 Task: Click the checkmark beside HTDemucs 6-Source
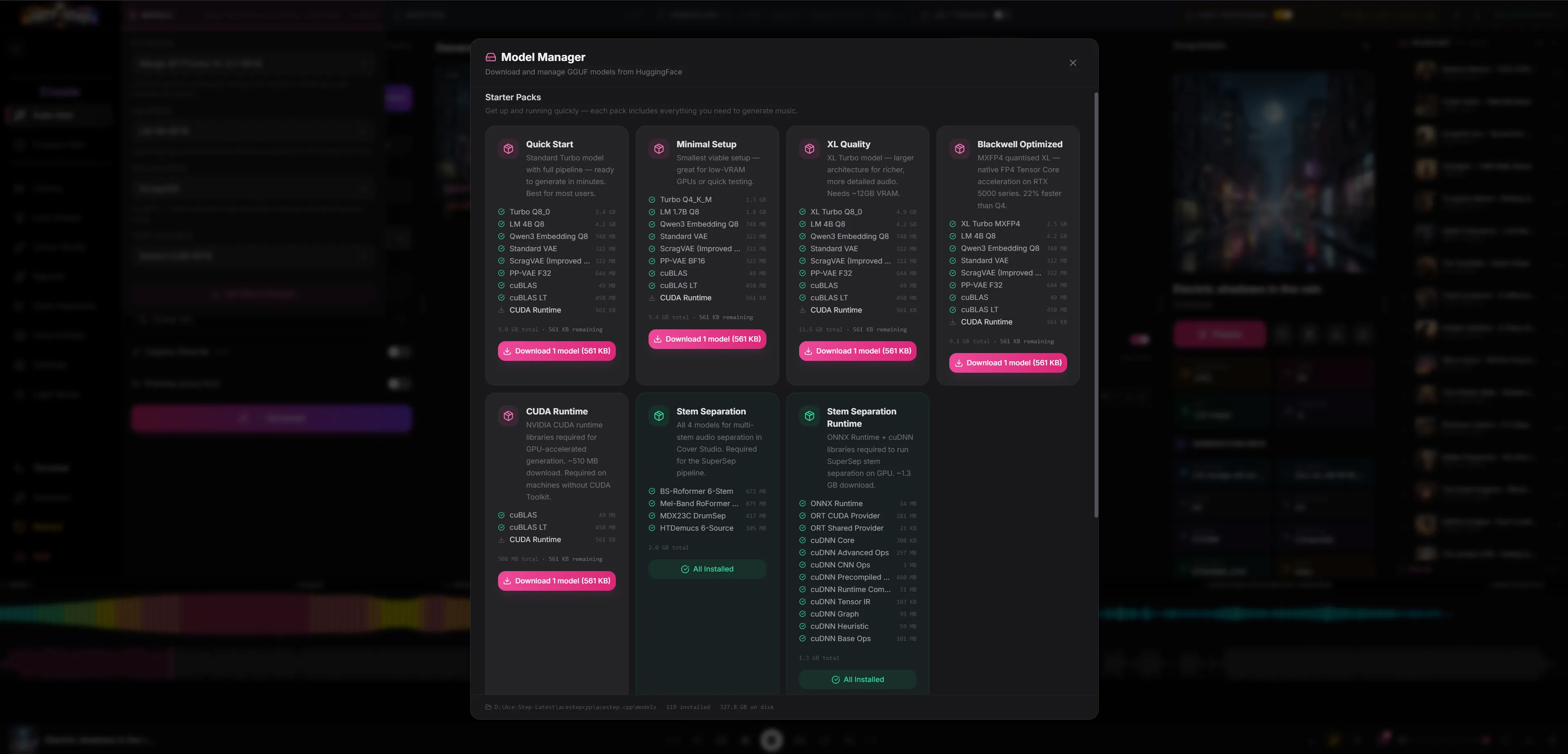(x=652, y=528)
